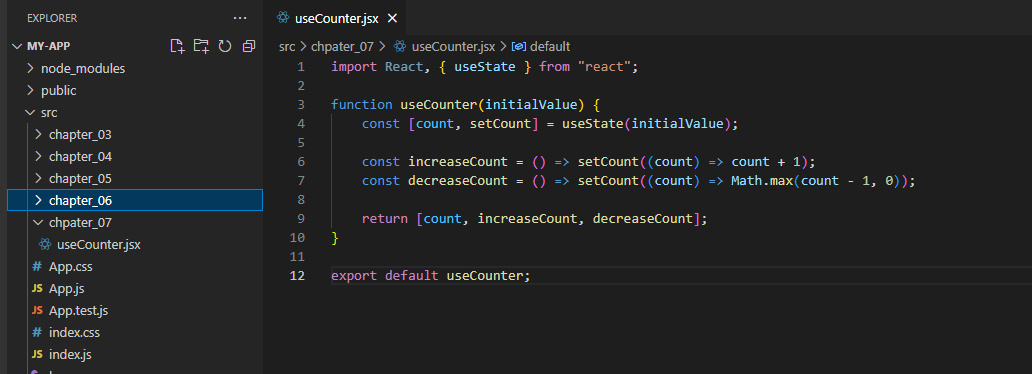
Task: Click line number 7 in the gutter
Action: click(x=301, y=180)
